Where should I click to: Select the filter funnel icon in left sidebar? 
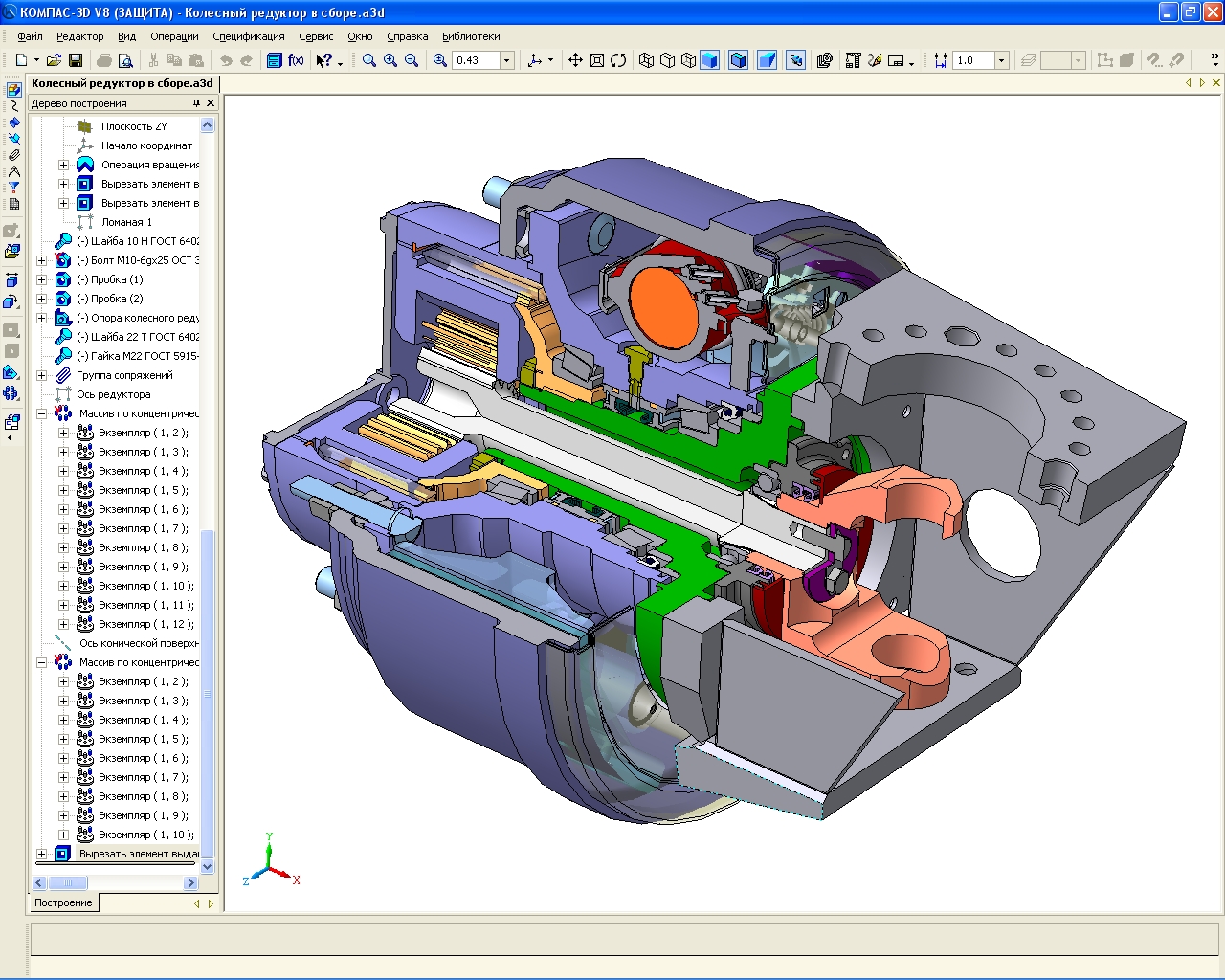coord(13,188)
